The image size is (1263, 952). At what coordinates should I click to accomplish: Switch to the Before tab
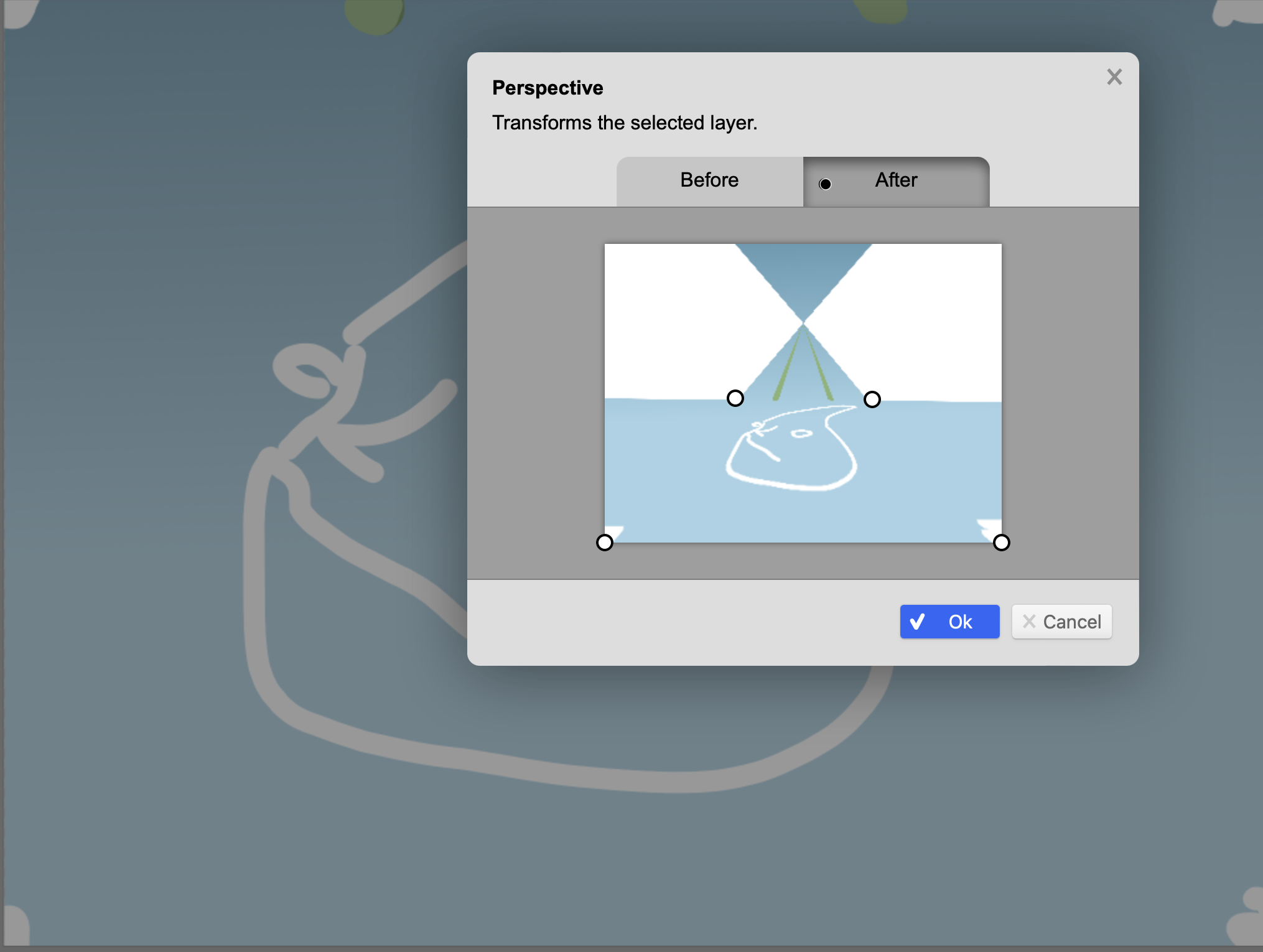pyautogui.click(x=709, y=181)
